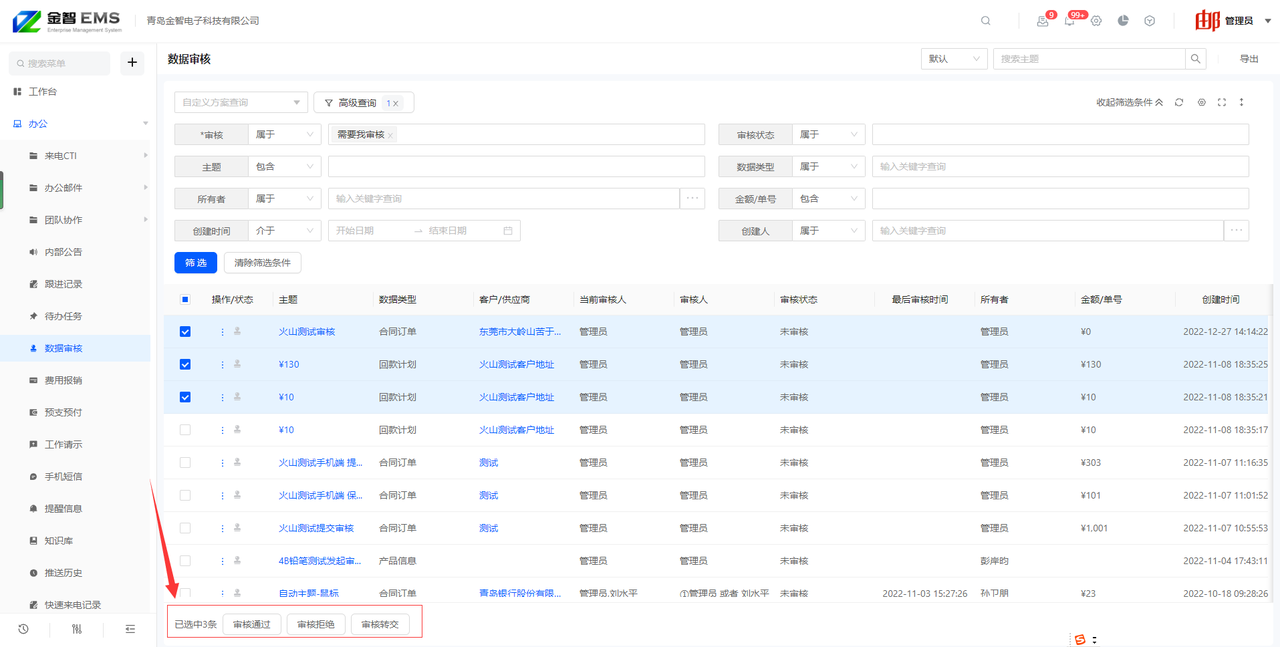Open 待办任务 in the sidebar
This screenshot has height=647, width=1280.
pos(63,316)
